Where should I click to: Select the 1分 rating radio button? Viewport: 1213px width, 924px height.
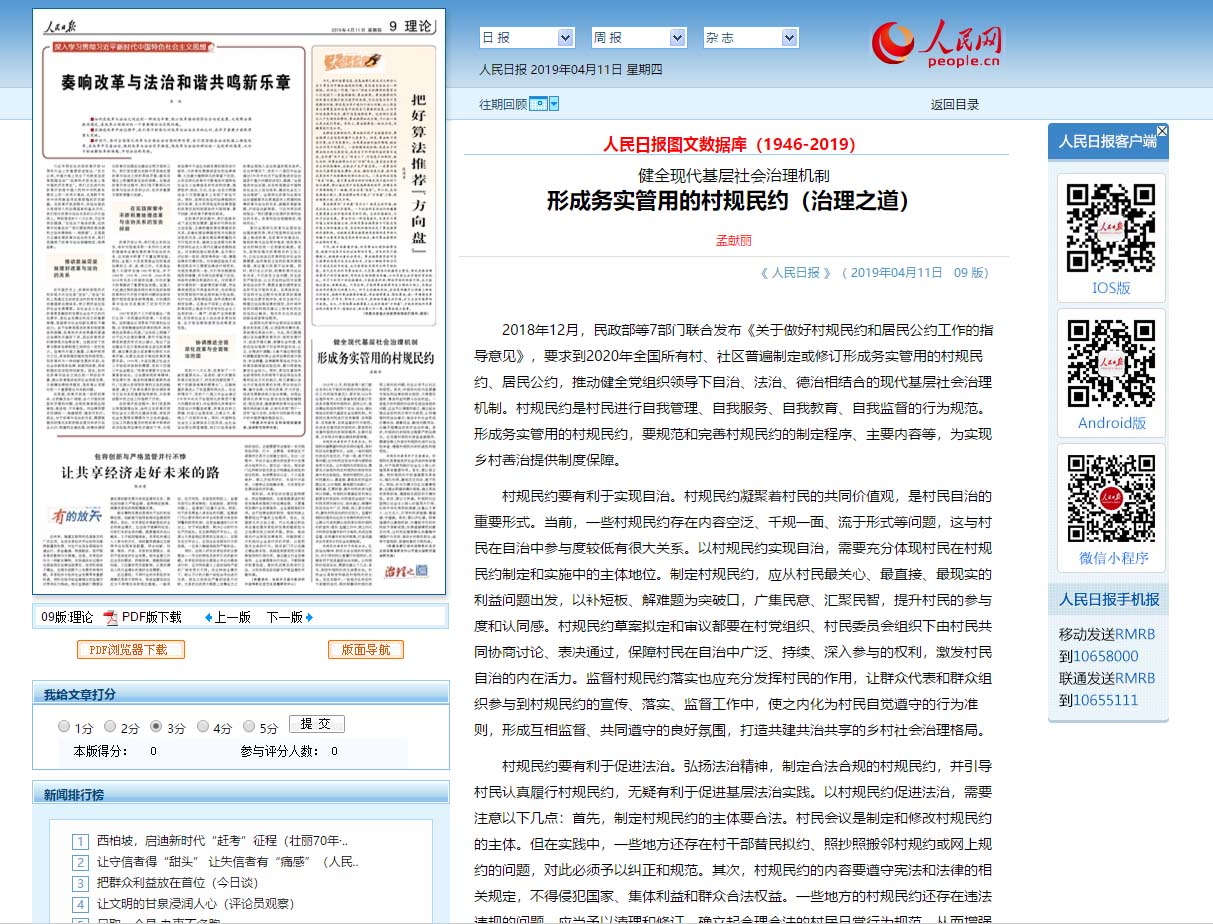point(64,727)
